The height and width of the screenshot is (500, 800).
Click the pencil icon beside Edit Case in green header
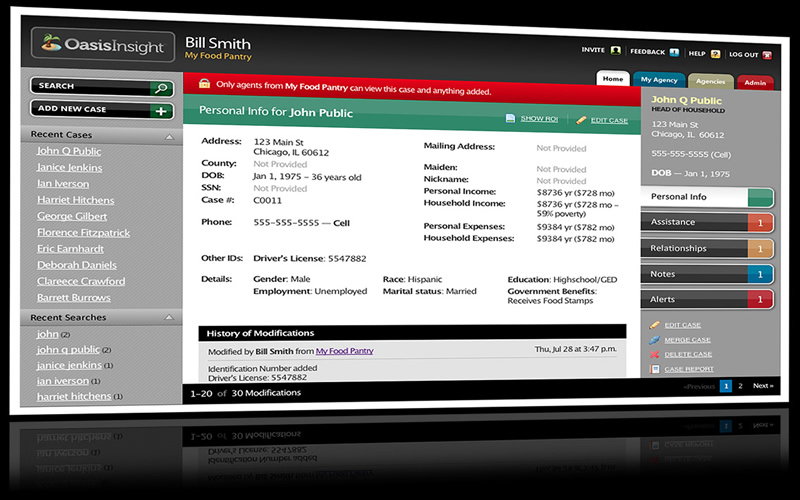581,120
